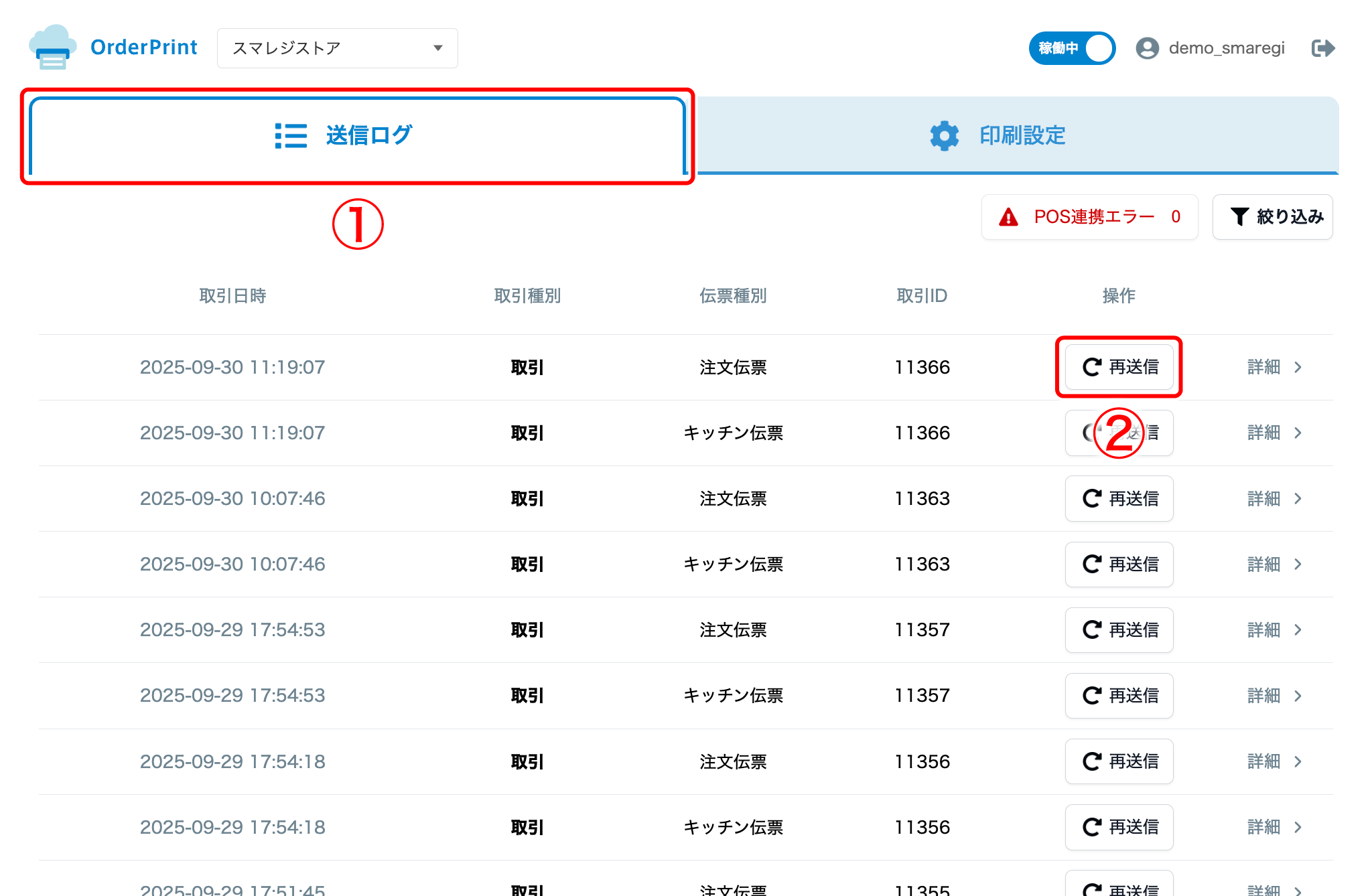Click the funnel filter icon
1372x896 pixels.
(1239, 216)
